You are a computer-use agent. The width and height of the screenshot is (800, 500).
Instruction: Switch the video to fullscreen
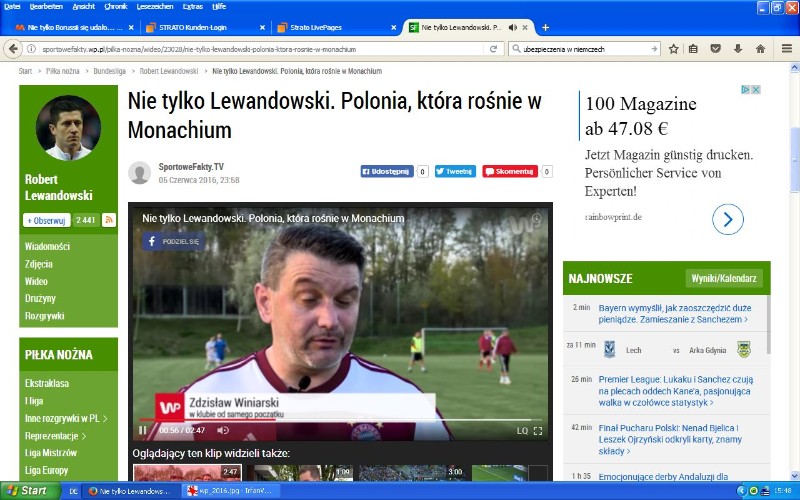[538, 431]
